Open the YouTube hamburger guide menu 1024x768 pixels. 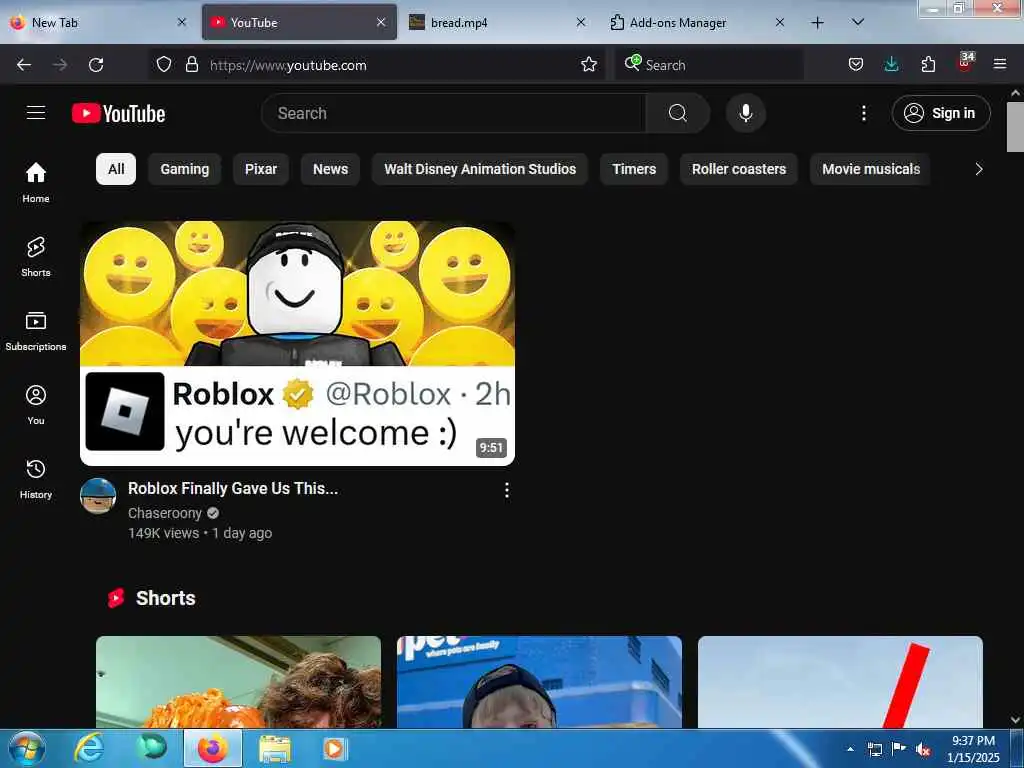tap(36, 112)
